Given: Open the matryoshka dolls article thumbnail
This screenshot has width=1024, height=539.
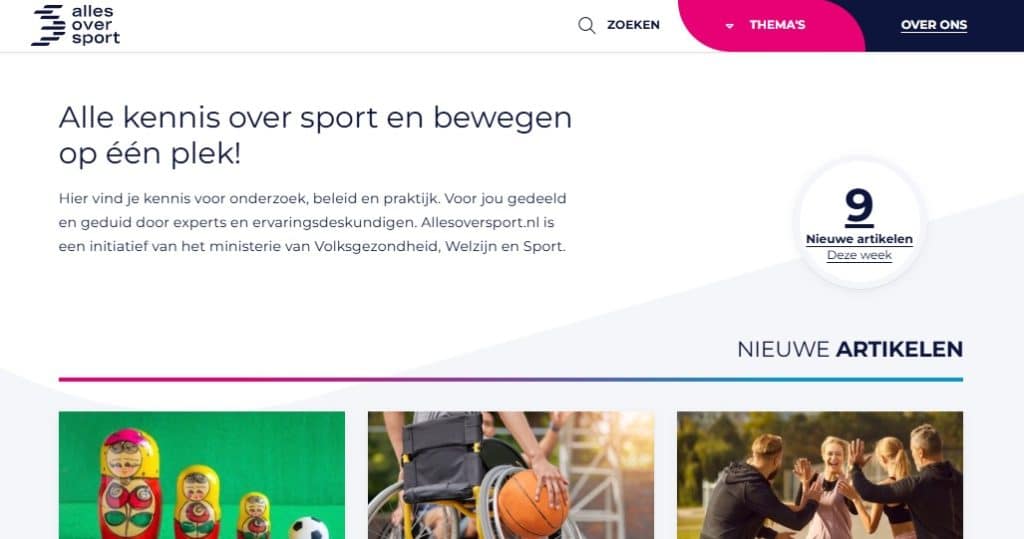Looking at the screenshot, I should (202, 475).
